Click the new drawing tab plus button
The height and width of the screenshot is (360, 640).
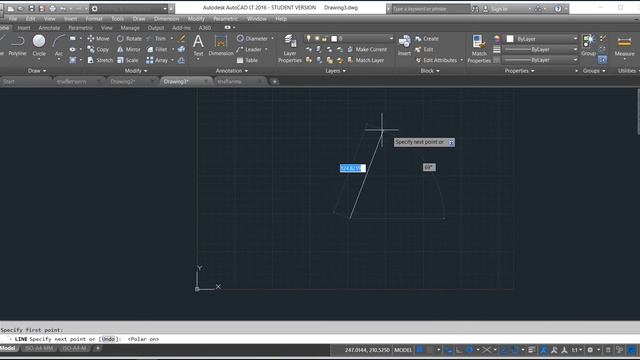tap(274, 82)
